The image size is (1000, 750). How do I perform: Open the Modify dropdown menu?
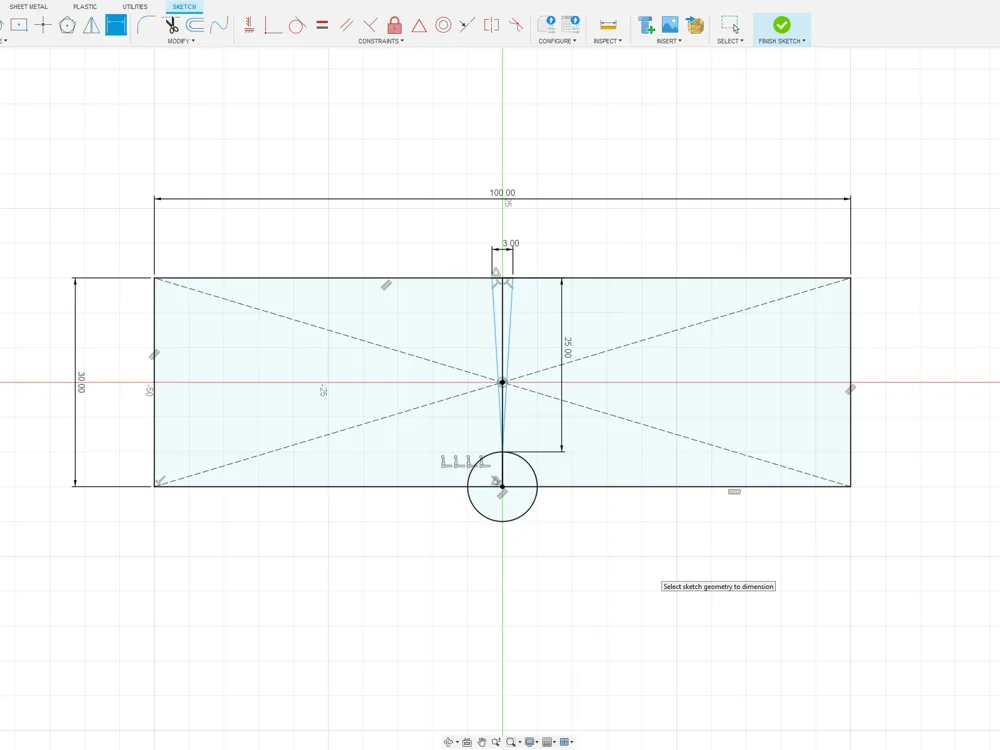pos(181,41)
